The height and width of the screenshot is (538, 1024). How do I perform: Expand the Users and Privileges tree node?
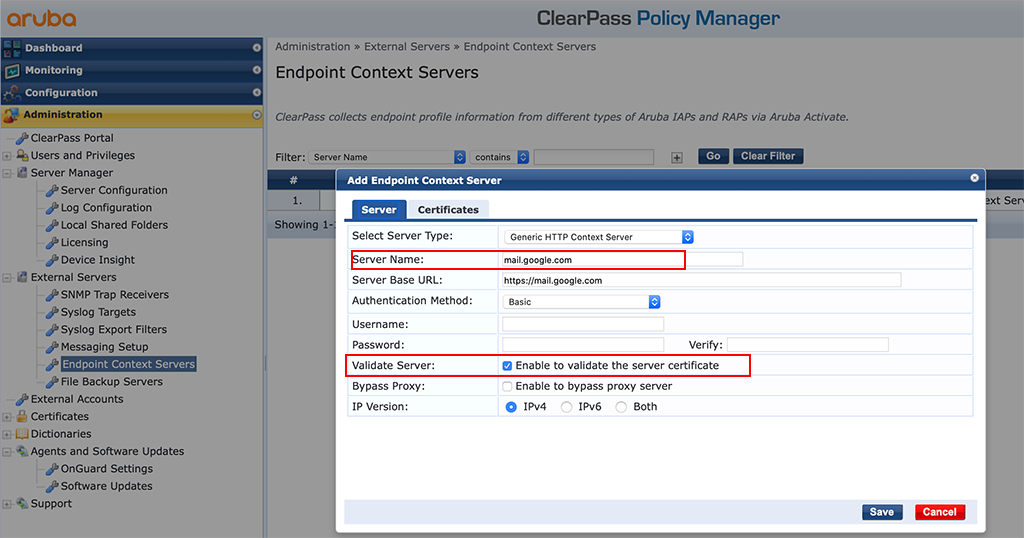click(7, 156)
